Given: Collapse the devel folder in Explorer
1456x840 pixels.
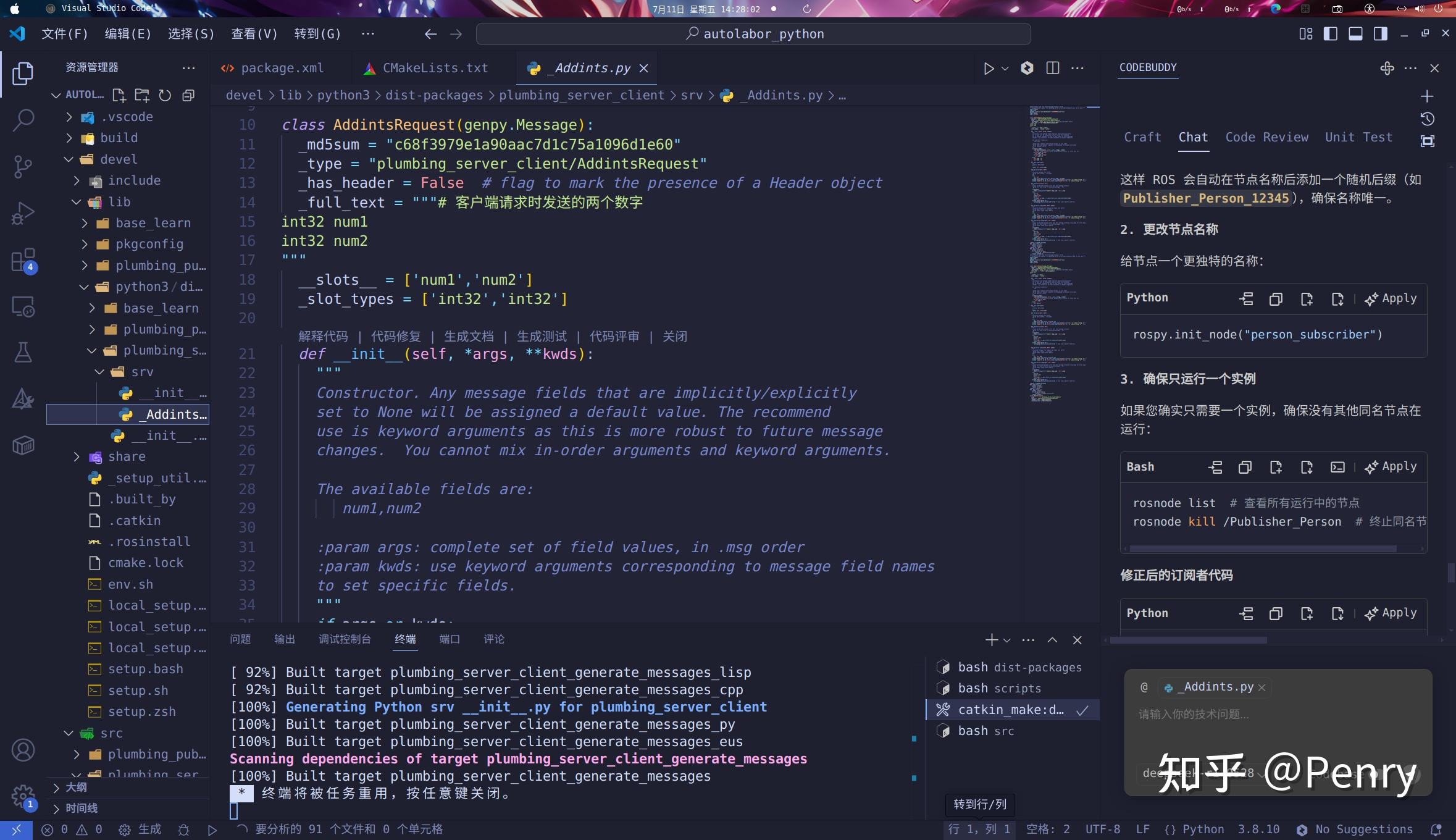Looking at the screenshot, I should pos(68,159).
